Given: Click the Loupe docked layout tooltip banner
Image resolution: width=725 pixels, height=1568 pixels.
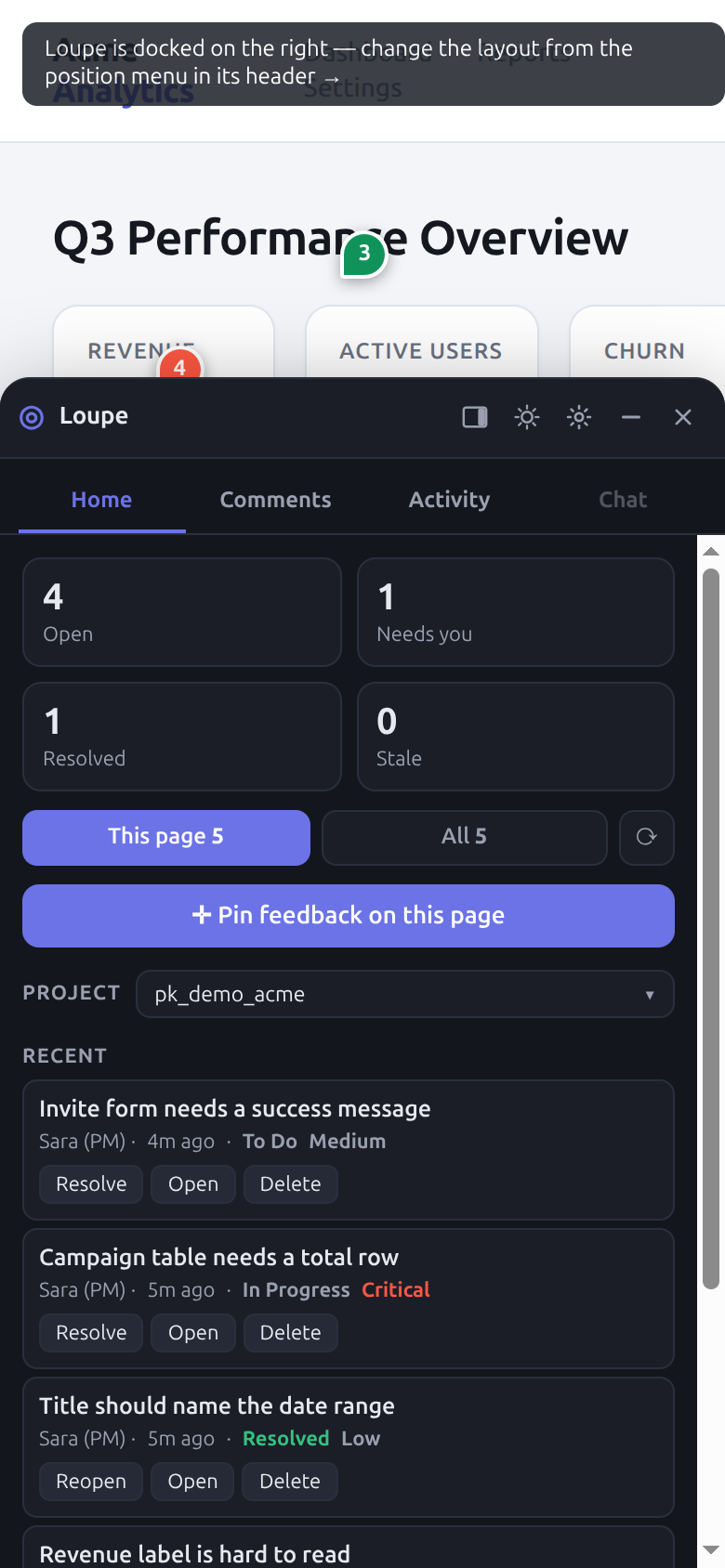Looking at the screenshot, I should coord(374,64).
